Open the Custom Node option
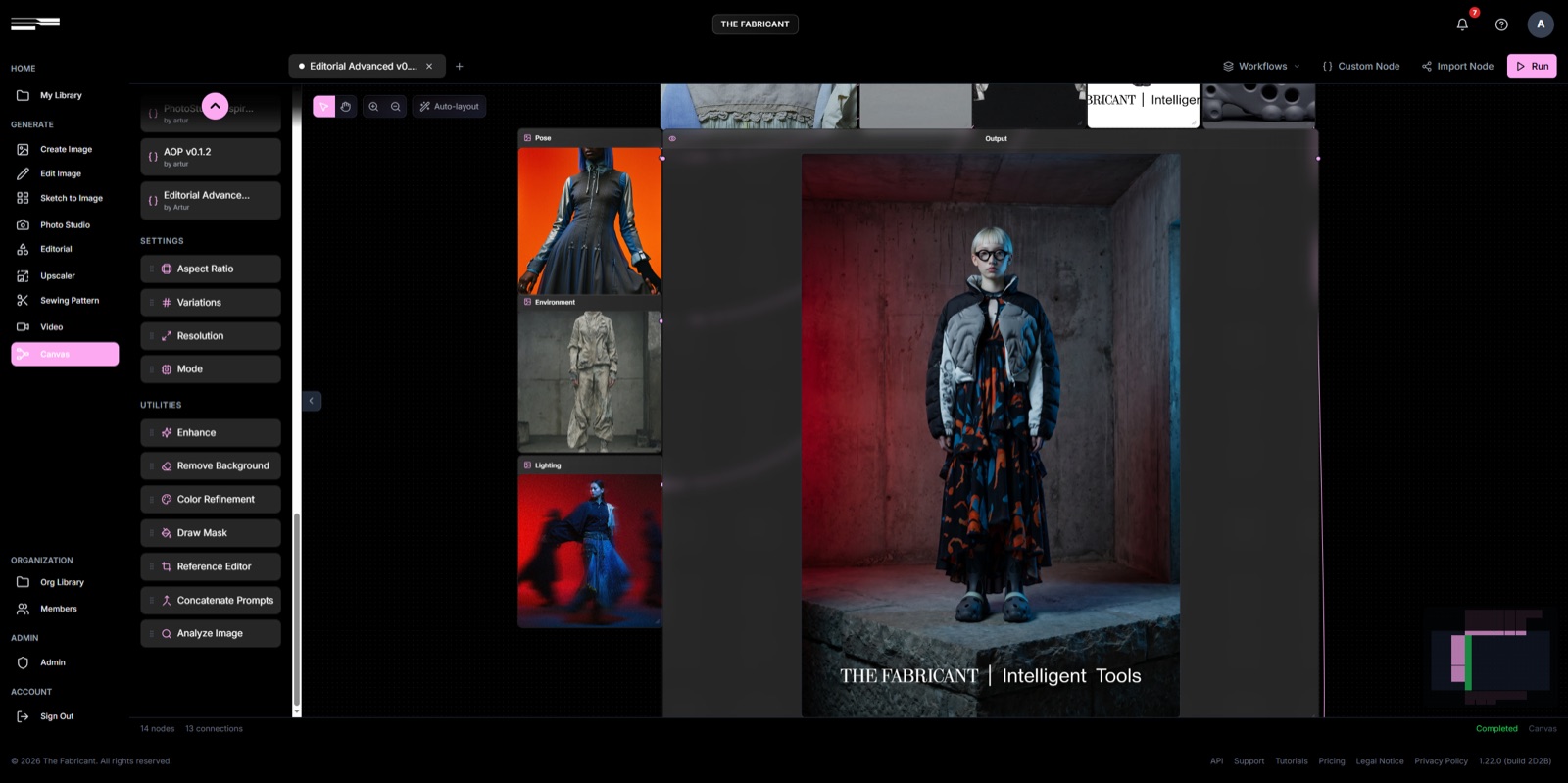 pyautogui.click(x=1361, y=66)
